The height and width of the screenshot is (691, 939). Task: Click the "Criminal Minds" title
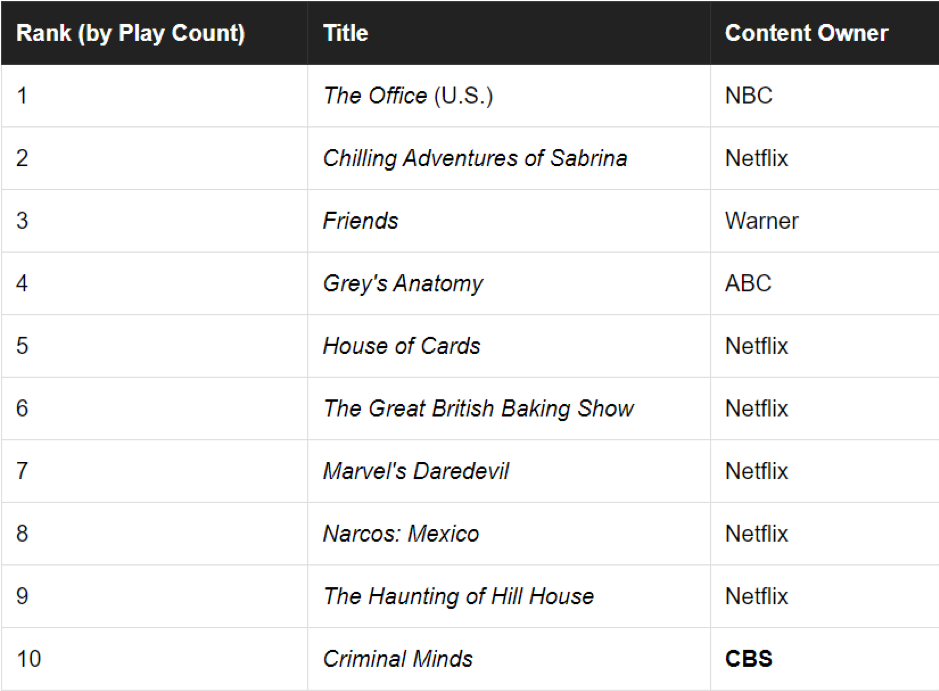398,659
